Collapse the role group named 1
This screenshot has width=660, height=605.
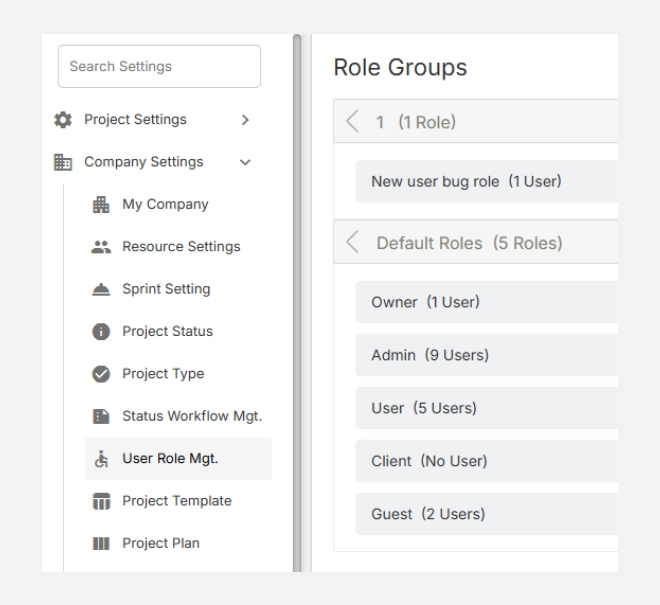coord(351,123)
